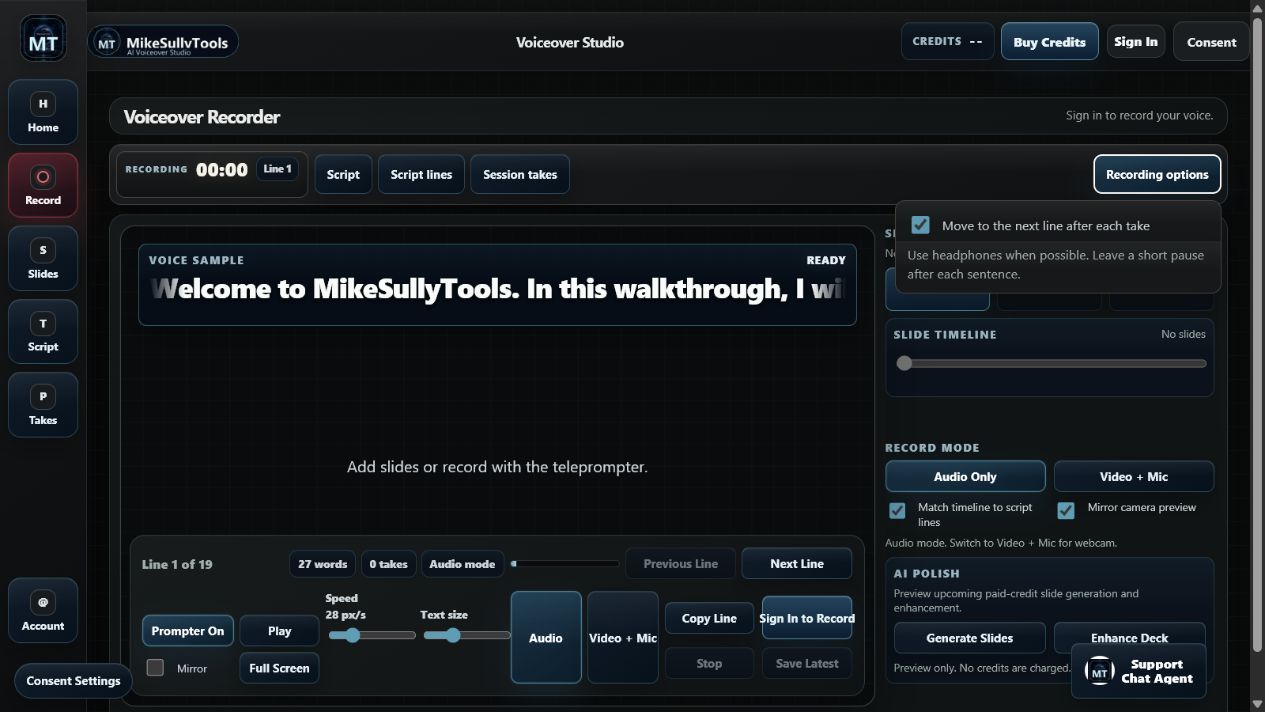The width and height of the screenshot is (1265, 712).
Task: Toggle Move to next line after each take
Action: tap(921, 226)
